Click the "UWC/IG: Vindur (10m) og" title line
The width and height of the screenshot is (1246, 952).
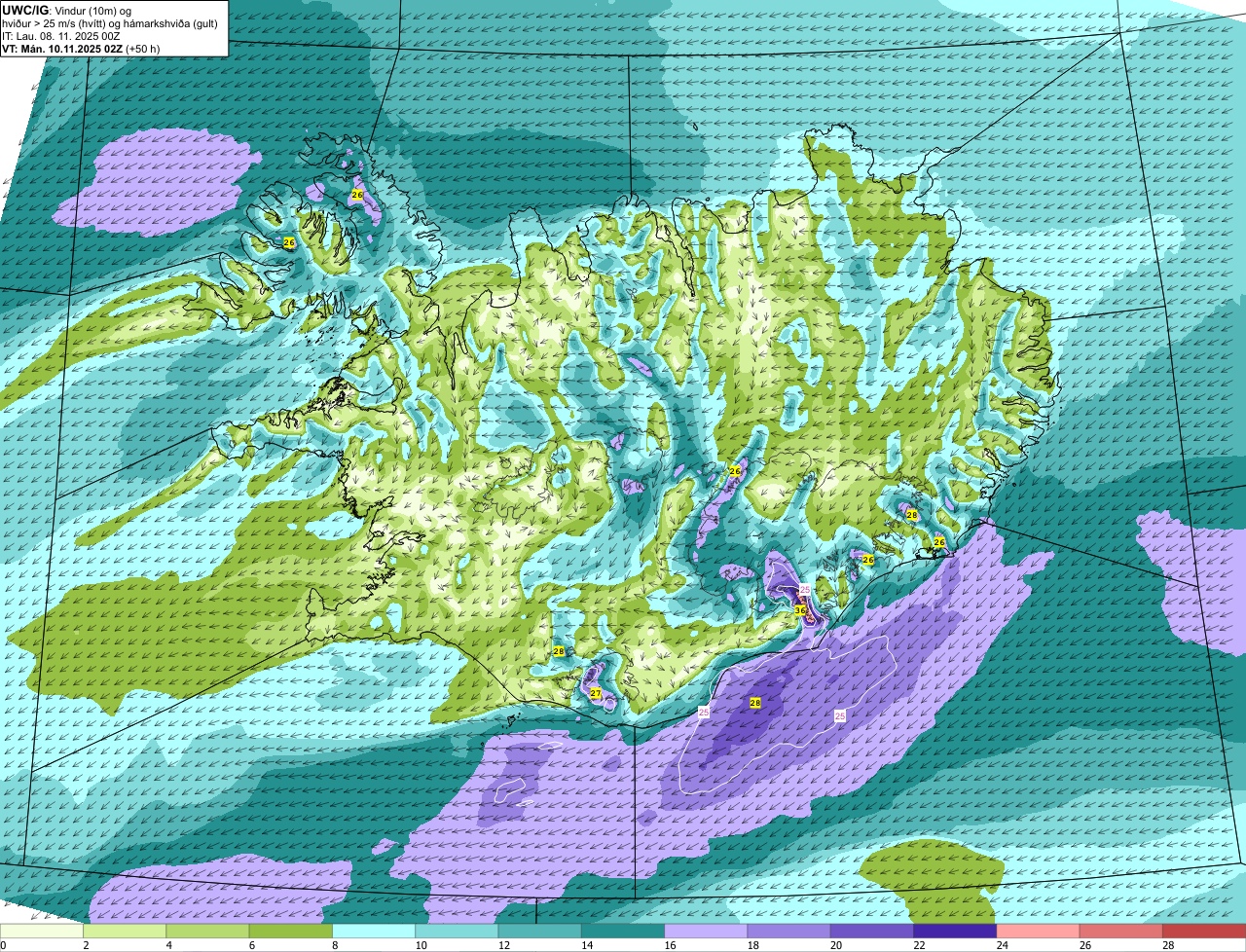[67, 10]
